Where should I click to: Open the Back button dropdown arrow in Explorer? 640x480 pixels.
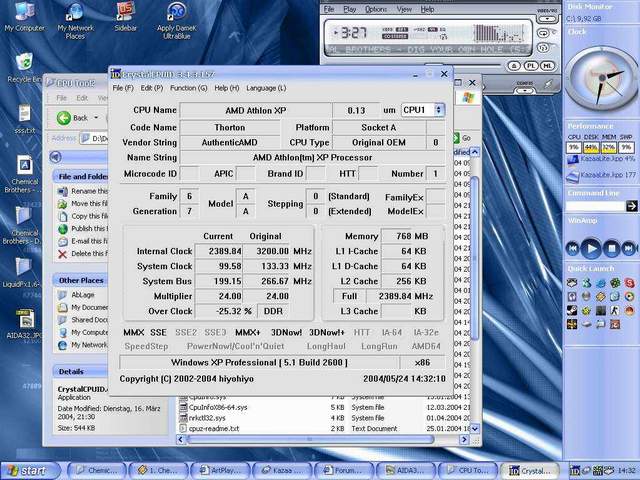point(96,118)
